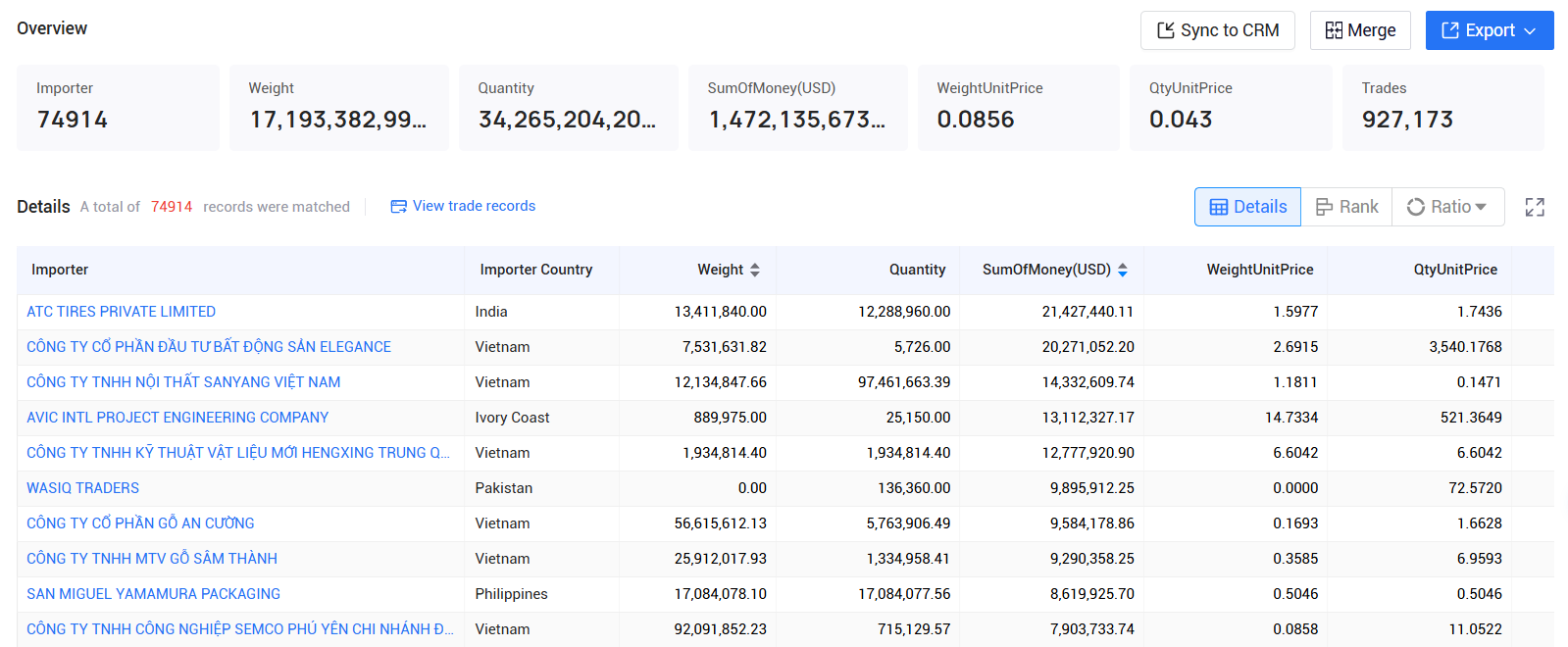
Task: Switch to the Rank view tab
Action: point(1346,207)
